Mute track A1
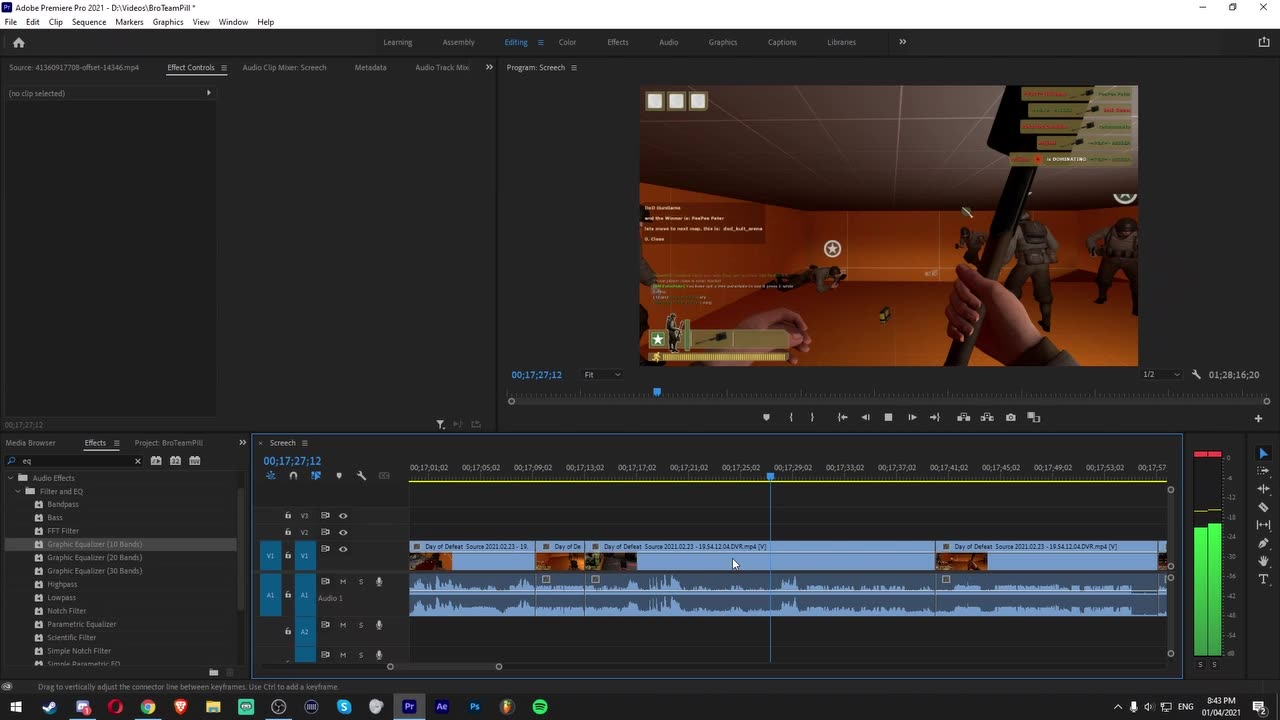The image size is (1280, 720). pos(343,582)
